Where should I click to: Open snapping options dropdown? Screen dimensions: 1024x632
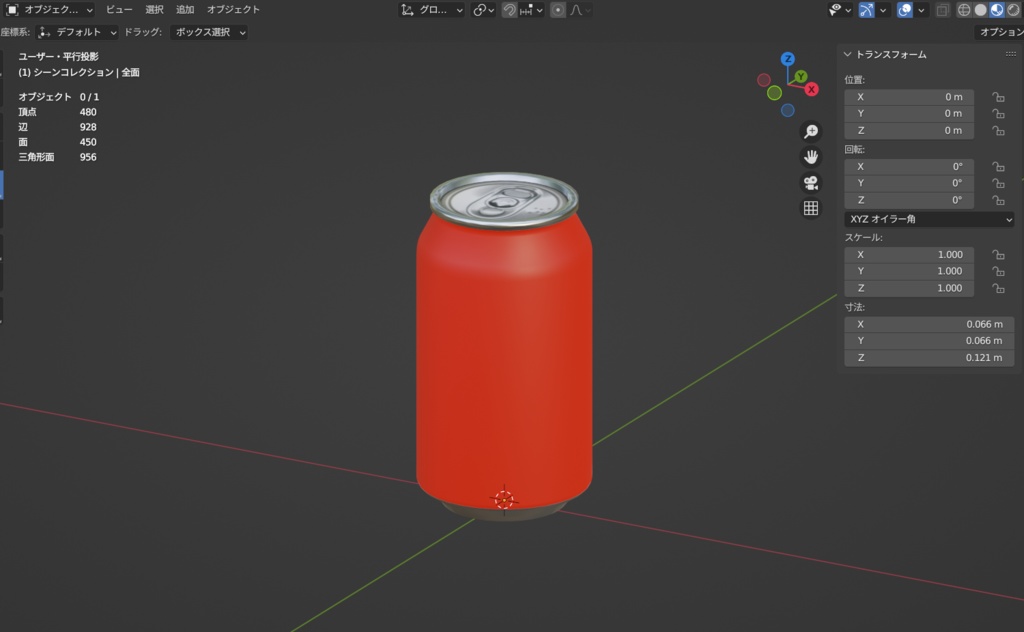(532, 10)
